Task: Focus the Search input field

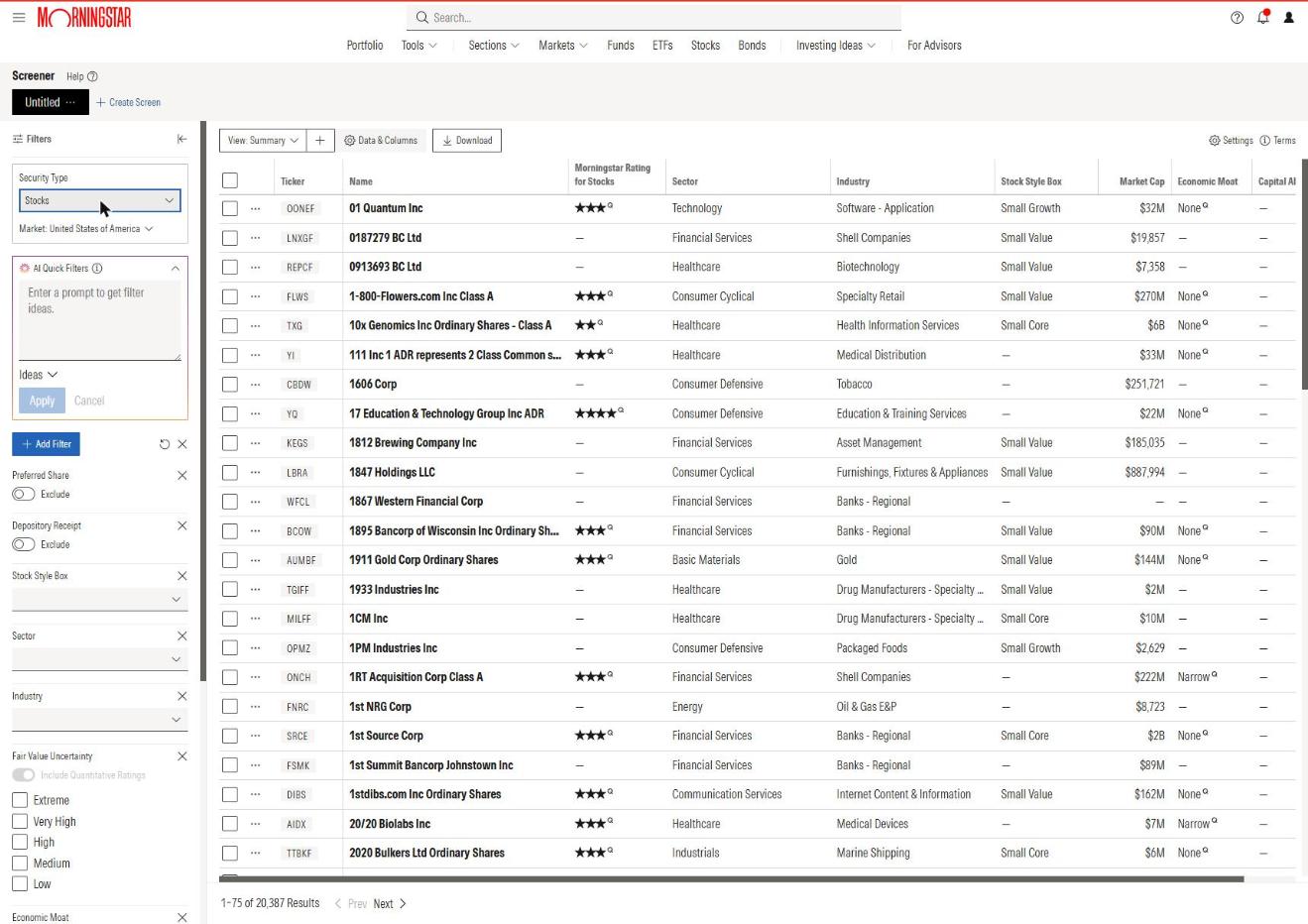Action: [x=654, y=18]
